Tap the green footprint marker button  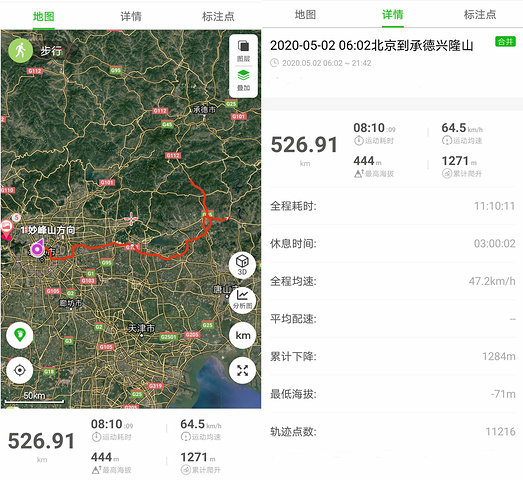click(x=20, y=335)
